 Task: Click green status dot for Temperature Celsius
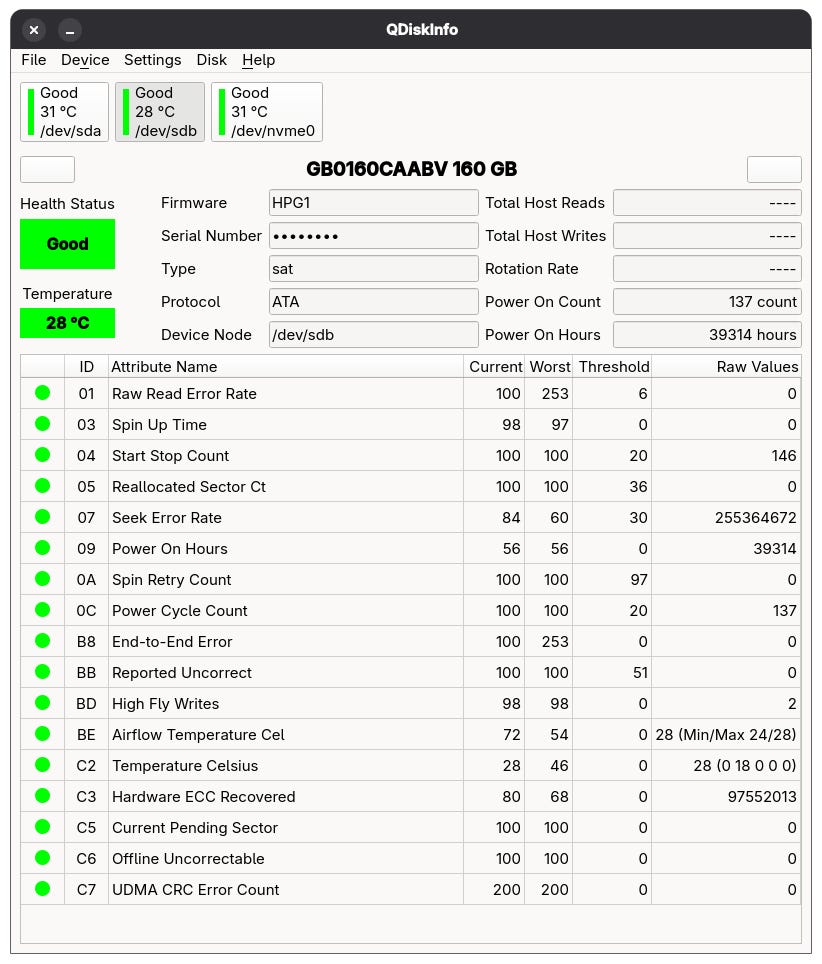(42, 765)
